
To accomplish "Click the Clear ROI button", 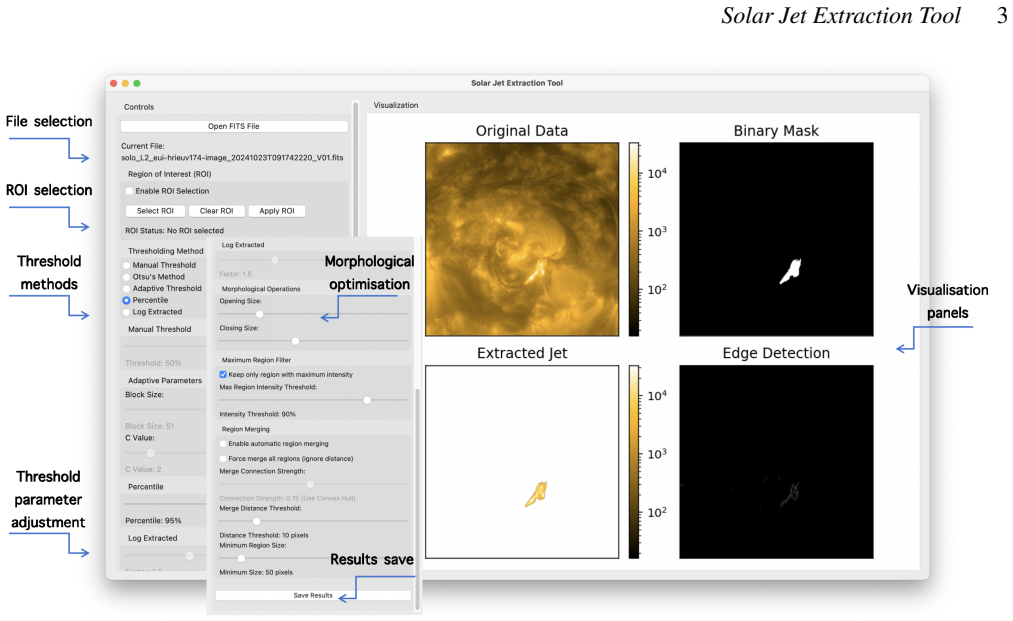I will pyautogui.click(x=216, y=211).
